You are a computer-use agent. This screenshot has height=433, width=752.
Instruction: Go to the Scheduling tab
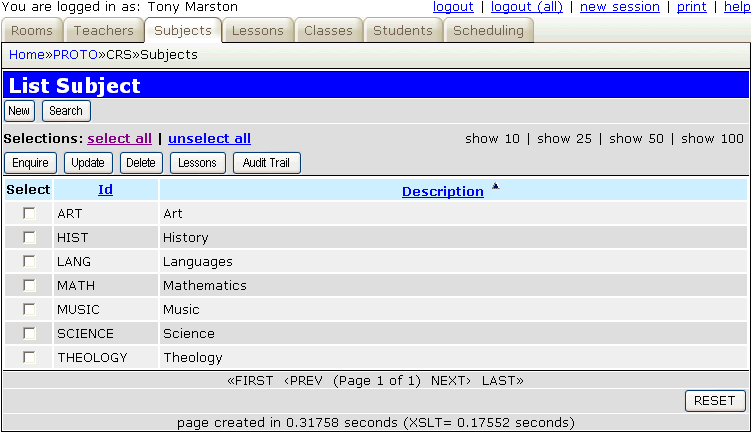(488, 31)
